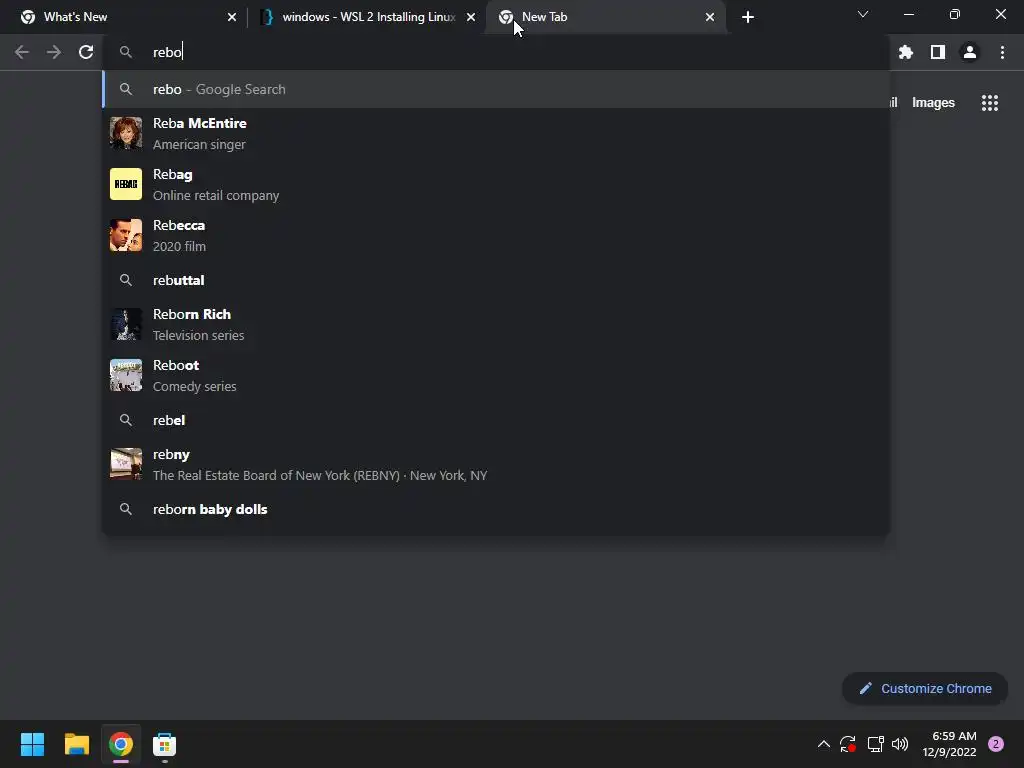Choose the reborn baby dolls suggestion
Screen dimensions: 1024x768
(496, 509)
